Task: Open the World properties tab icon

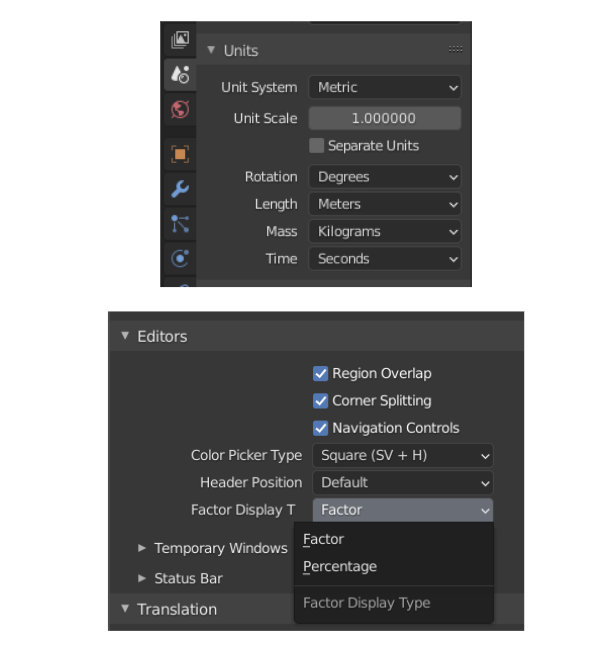Action: [180, 110]
